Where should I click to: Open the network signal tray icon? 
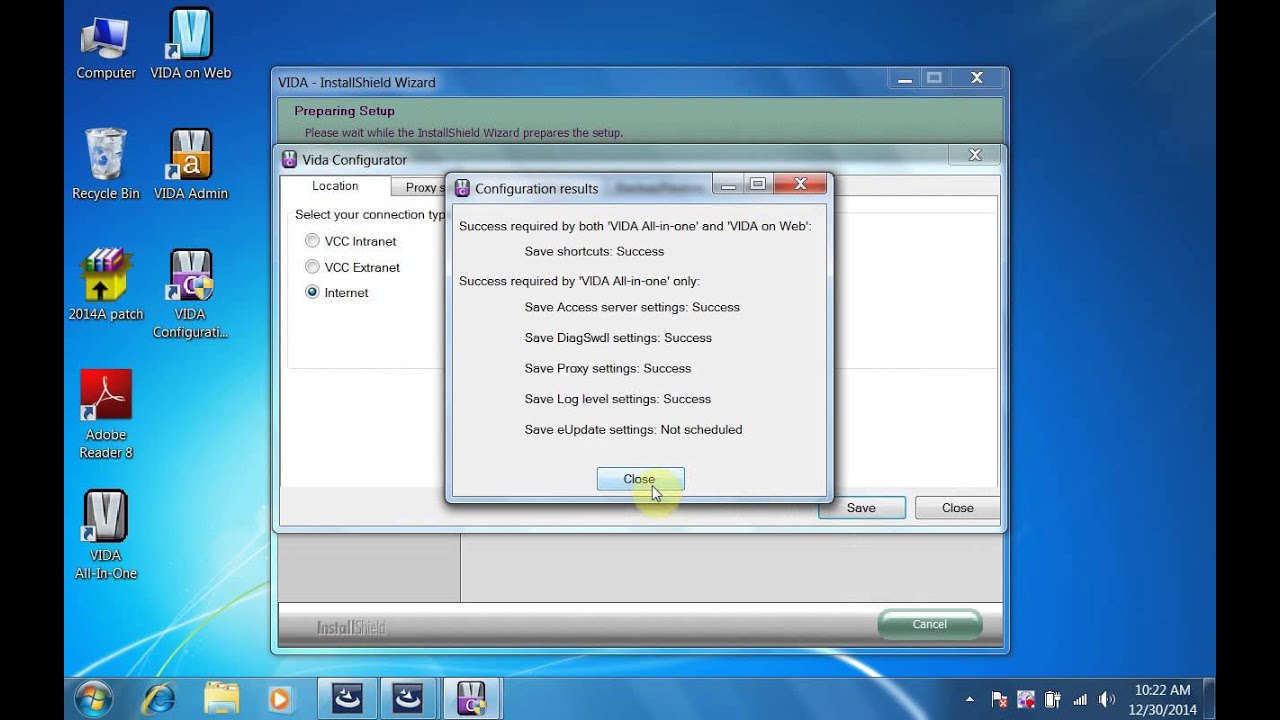(1080, 699)
